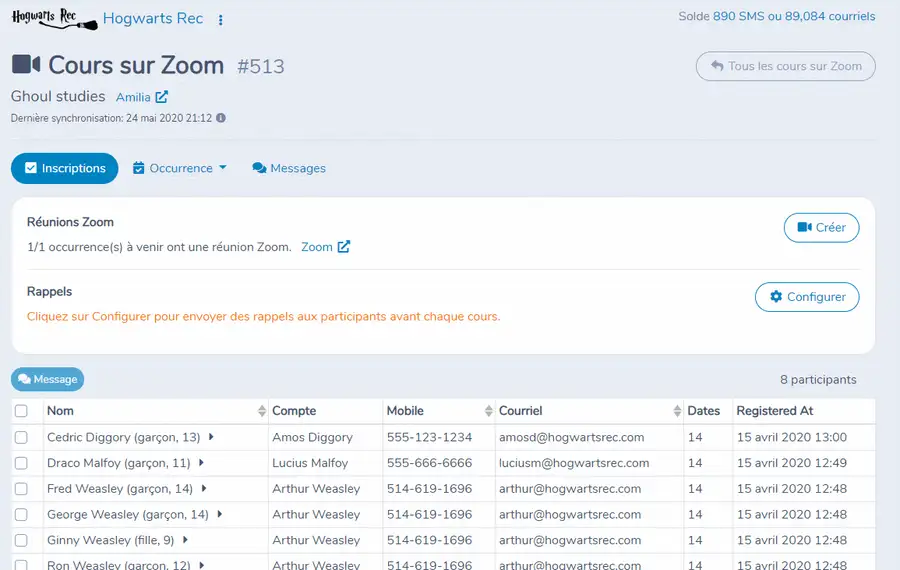
Task: Click the Registered At column header
Action: 775,411
